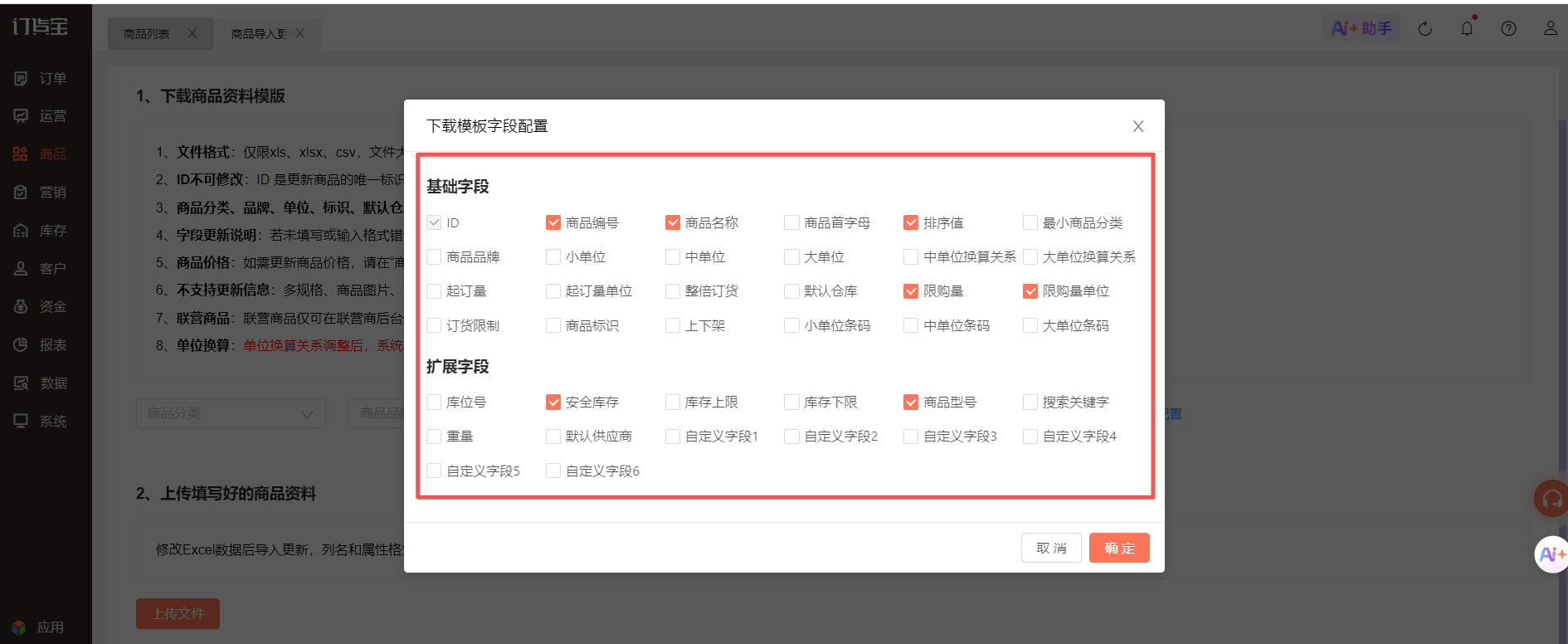Uncheck the 安全库存 checkbox
The width and height of the screenshot is (1568, 644).
coord(553,402)
